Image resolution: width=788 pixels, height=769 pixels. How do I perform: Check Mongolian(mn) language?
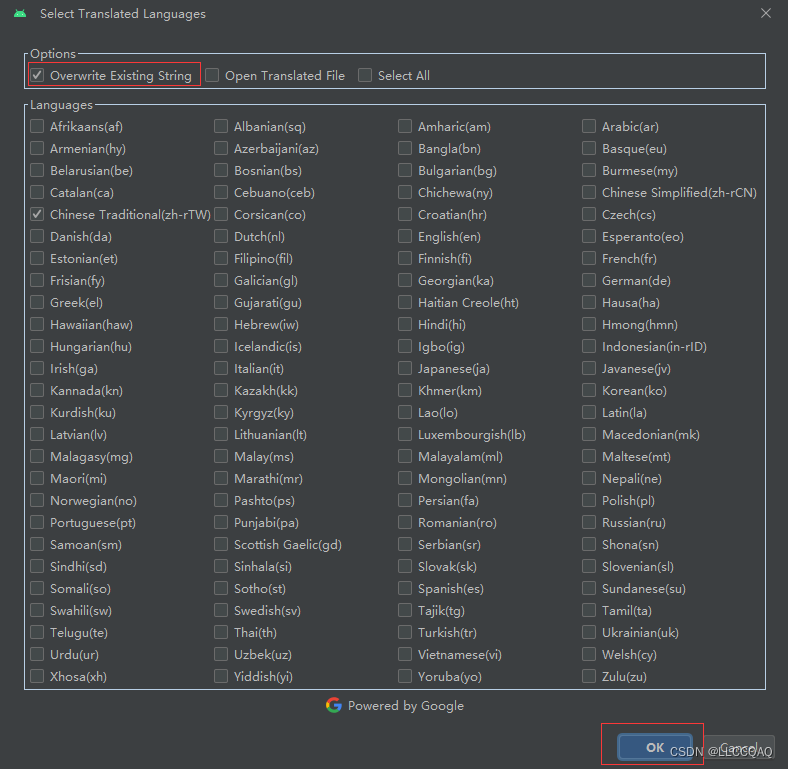click(405, 478)
